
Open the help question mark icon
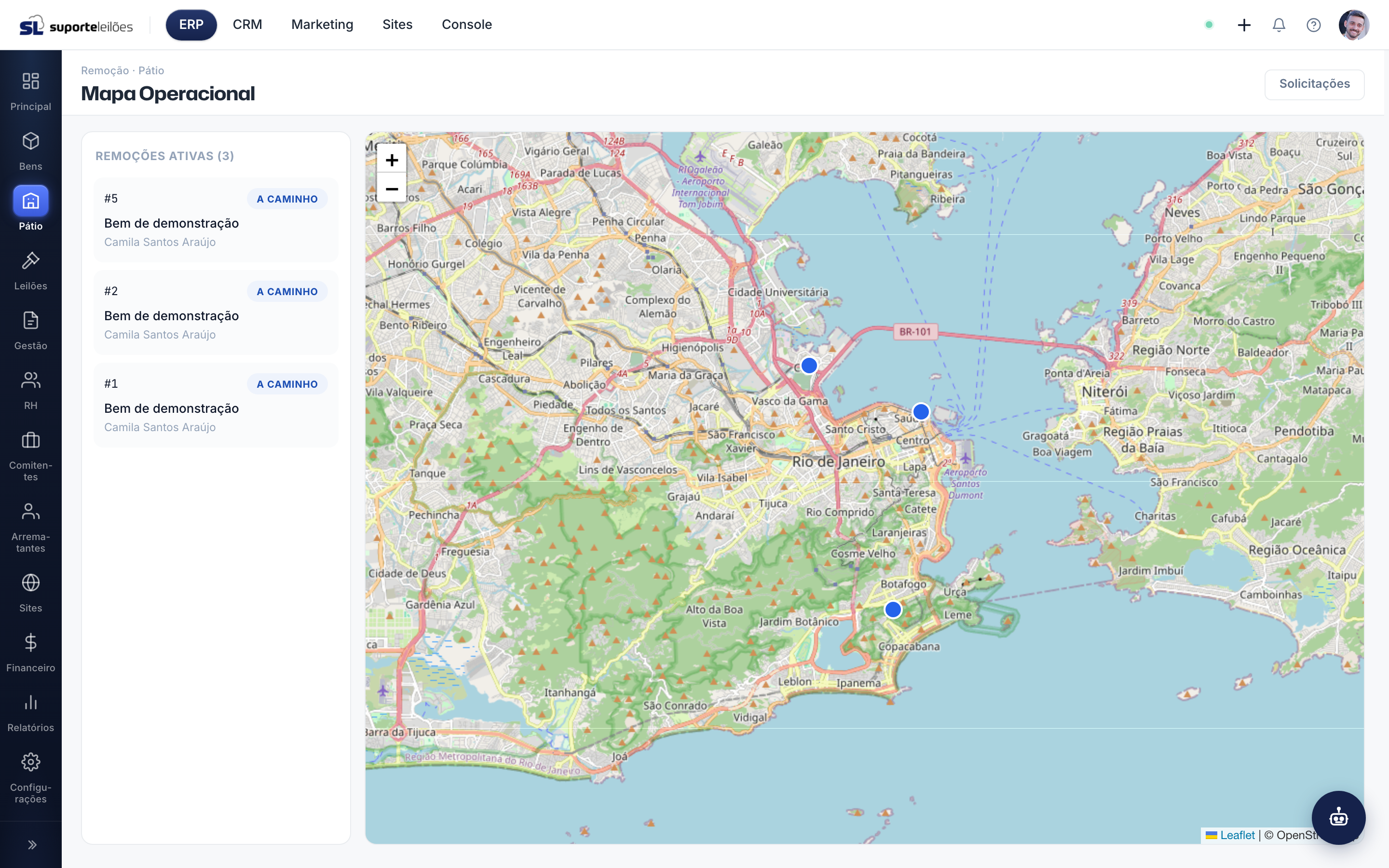(x=1313, y=25)
